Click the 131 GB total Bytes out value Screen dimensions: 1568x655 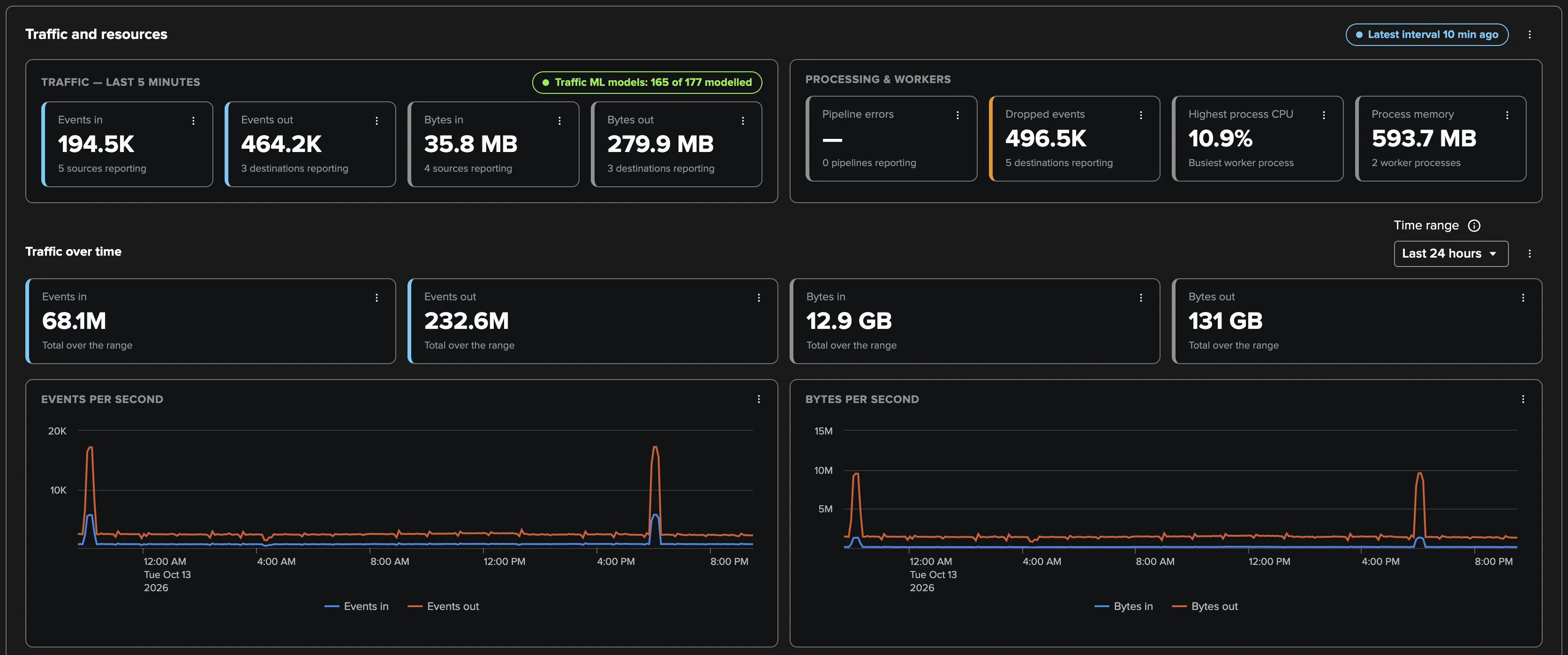point(1225,321)
